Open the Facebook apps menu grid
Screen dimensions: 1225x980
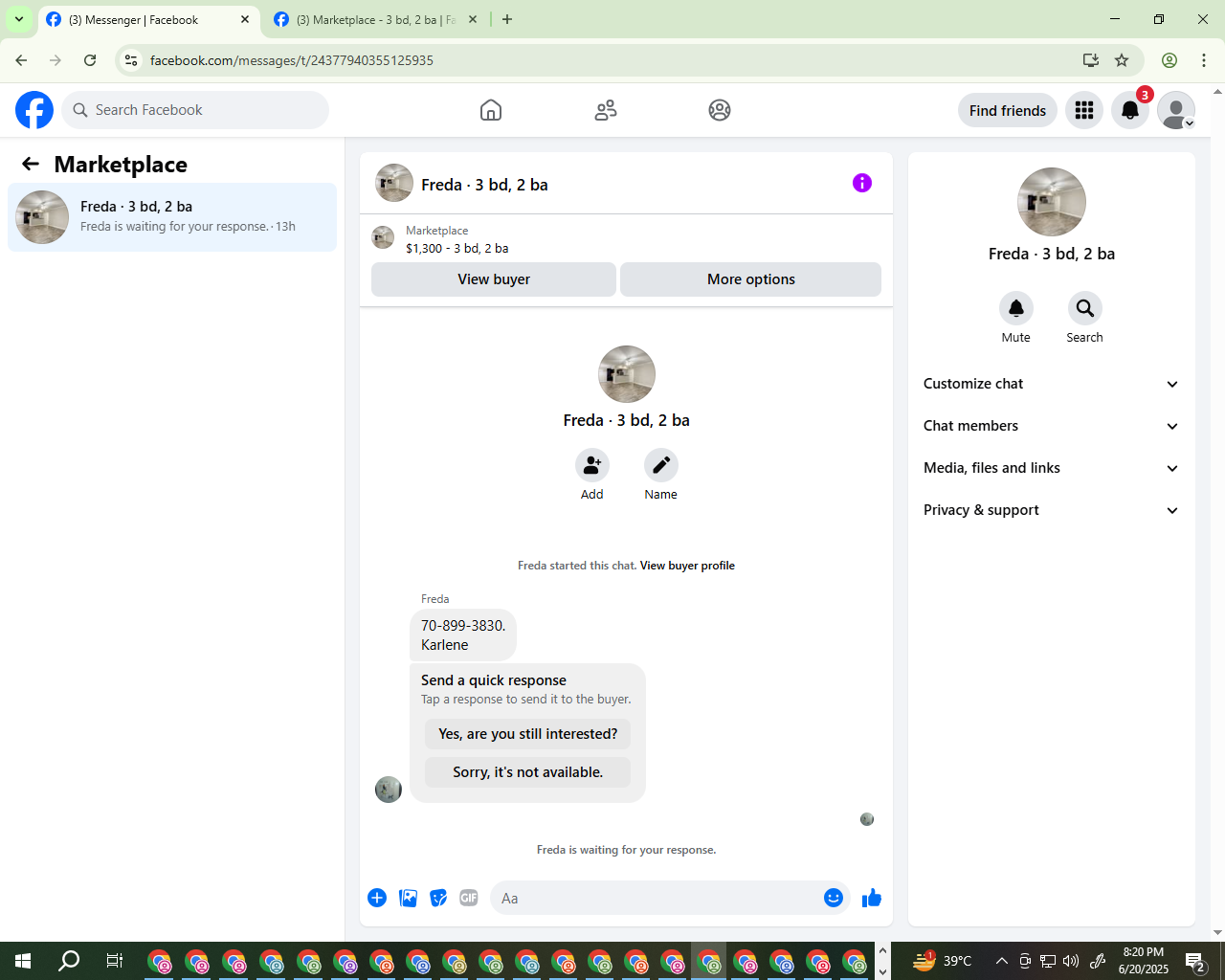click(1084, 110)
